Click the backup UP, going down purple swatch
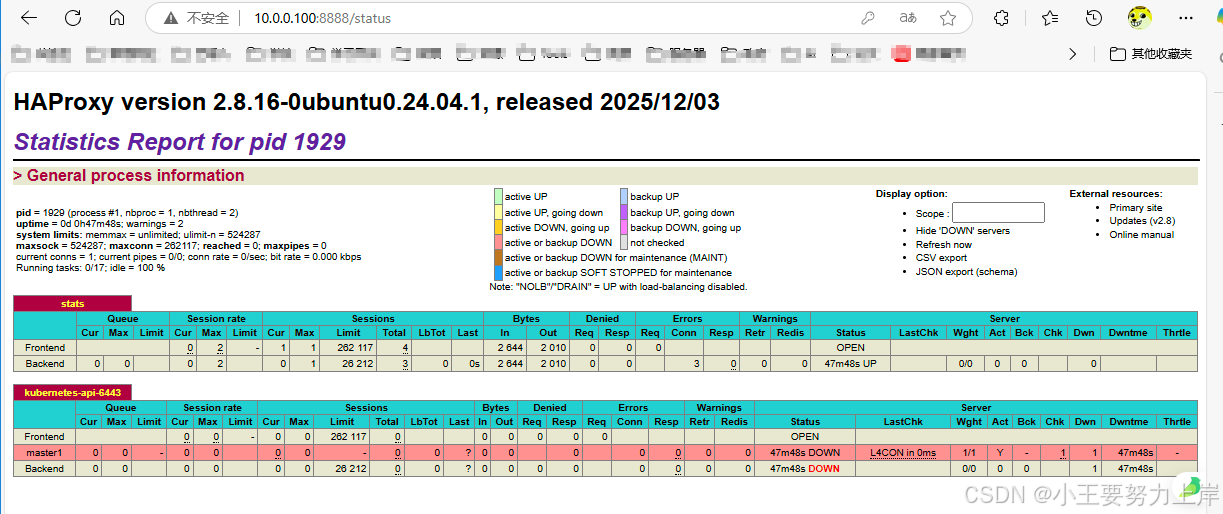Image resolution: width=1223 pixels, height=514 pixels. 623,212
